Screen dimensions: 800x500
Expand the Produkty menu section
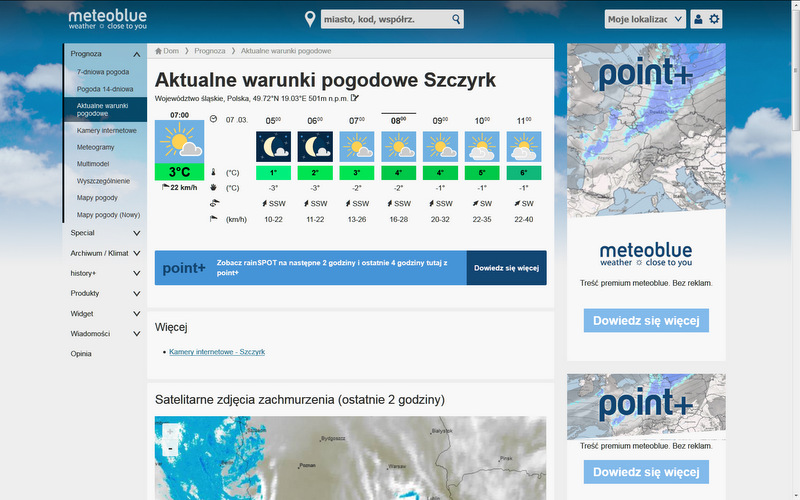(136, 293)
